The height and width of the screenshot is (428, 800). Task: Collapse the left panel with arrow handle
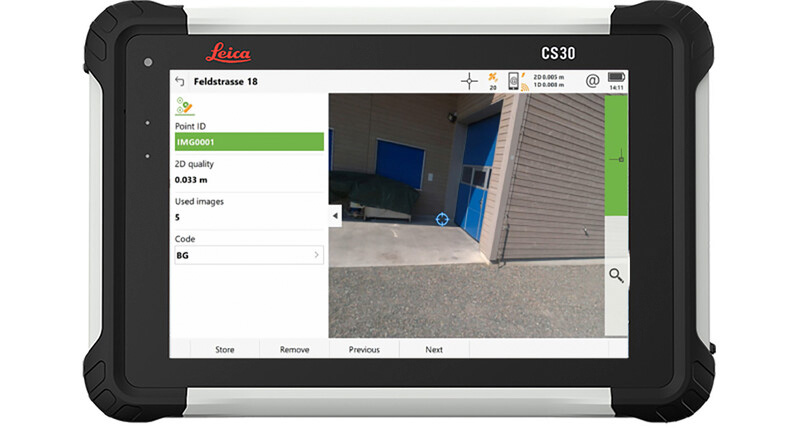(x=335, y=215)
